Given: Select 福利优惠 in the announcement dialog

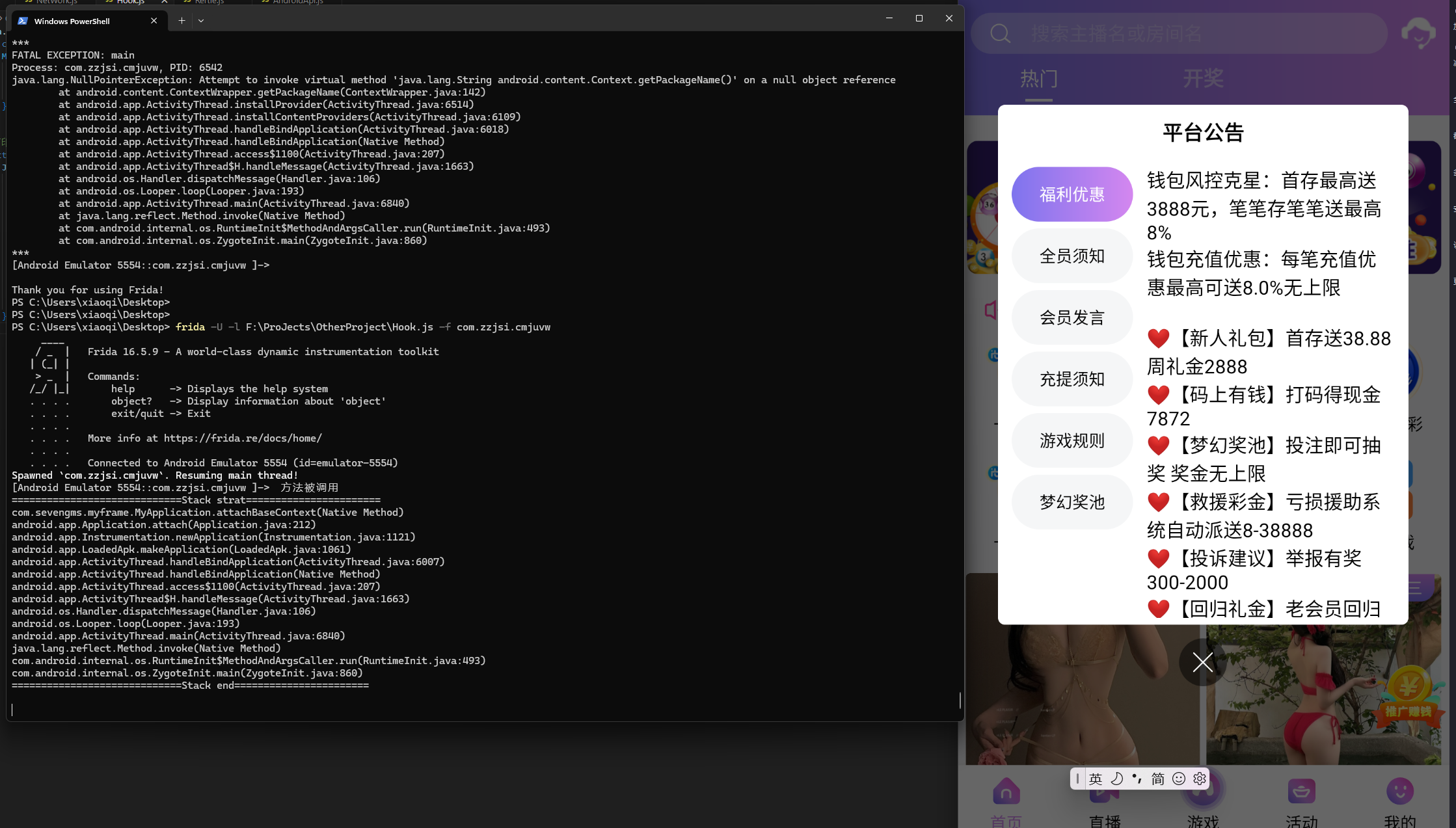Looking at the screenshot, I should (1072, 194).
